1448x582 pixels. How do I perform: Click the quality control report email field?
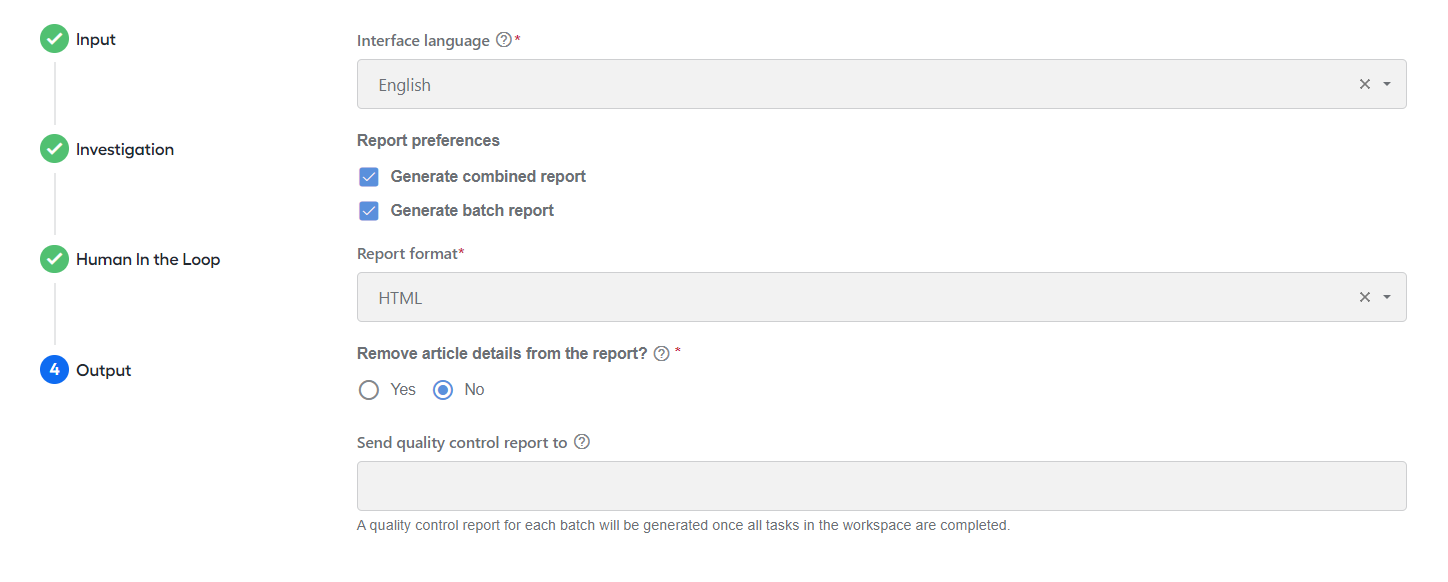(881, 486)
